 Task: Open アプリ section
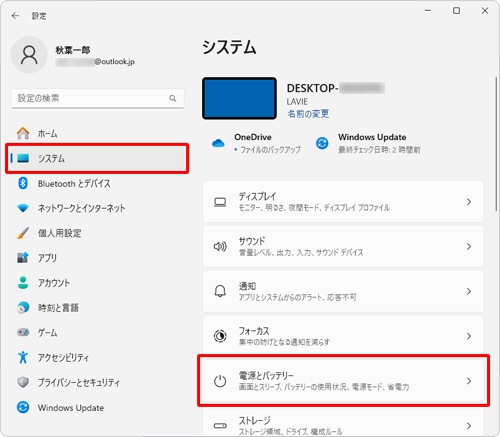coord(97,258)
